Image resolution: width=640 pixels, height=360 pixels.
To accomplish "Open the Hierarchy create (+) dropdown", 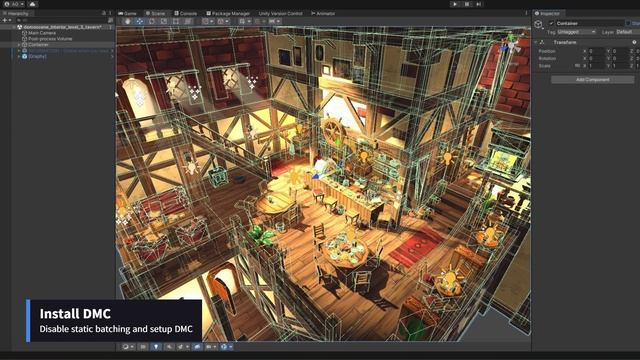I will pos(7,20).
